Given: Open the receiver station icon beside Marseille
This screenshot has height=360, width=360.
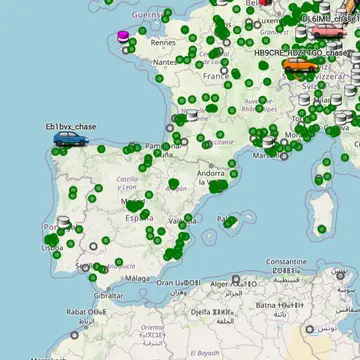Looking at the screenshot, I should point(268,142).
